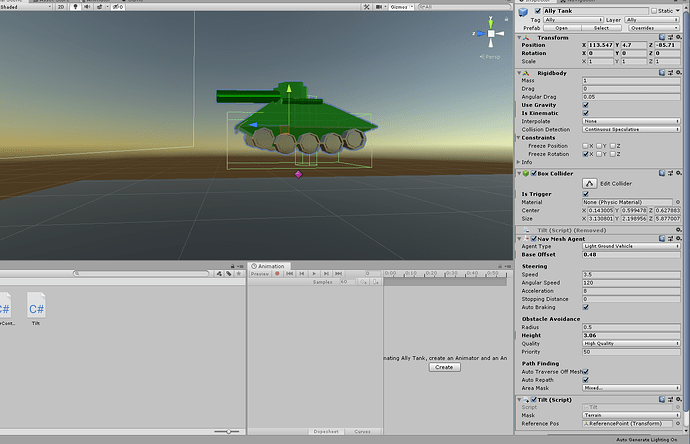Image resolution: width=690 pixels, height=444 pixels.
Task: Open the Interpolate dropdown
Action: coord(631,121)
